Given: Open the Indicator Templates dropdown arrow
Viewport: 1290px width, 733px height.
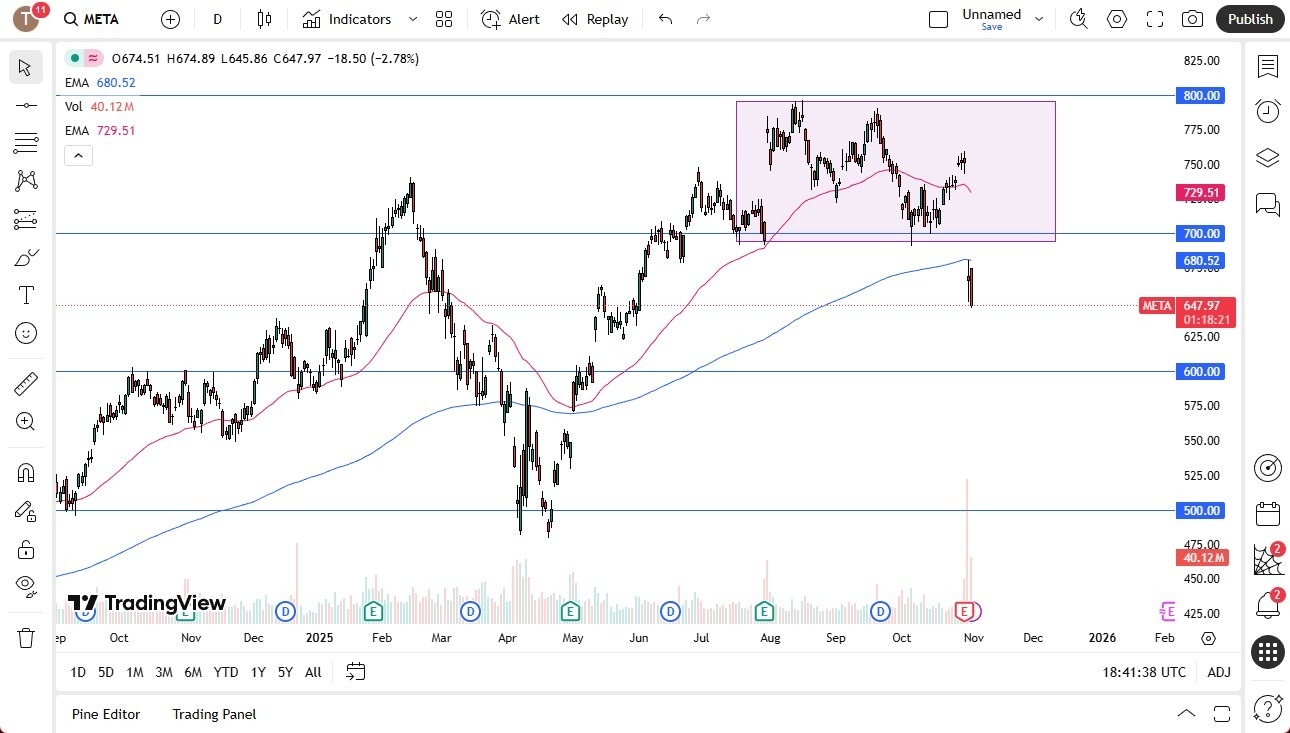Looking at the screenshot, I should tap(413, 19).
